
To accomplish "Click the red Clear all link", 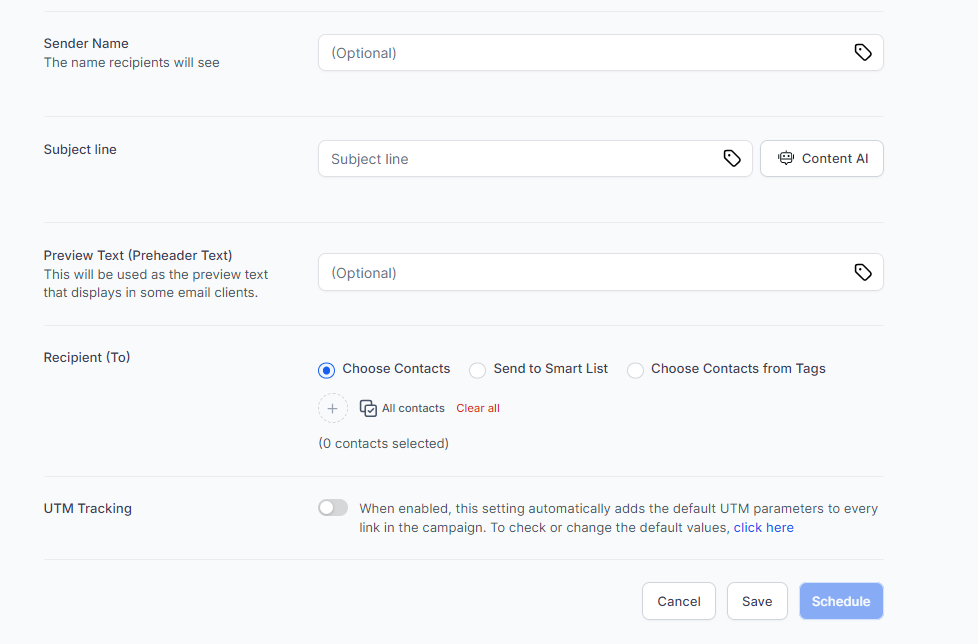I will click(478, 408).
